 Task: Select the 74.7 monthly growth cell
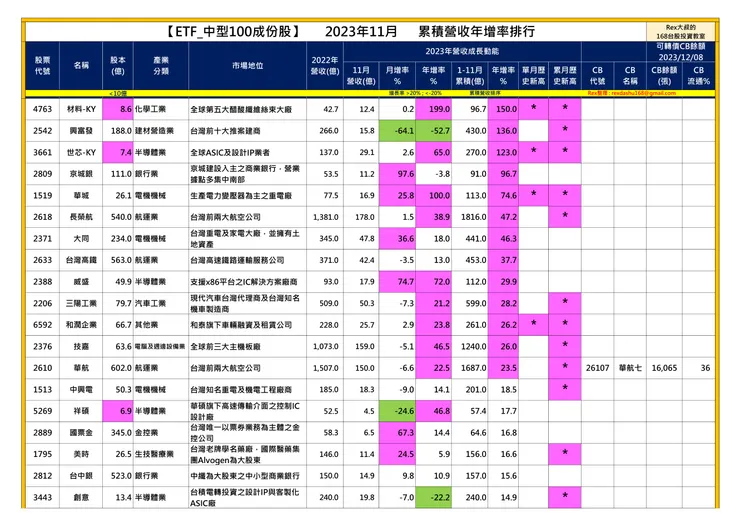pos(397,282)
